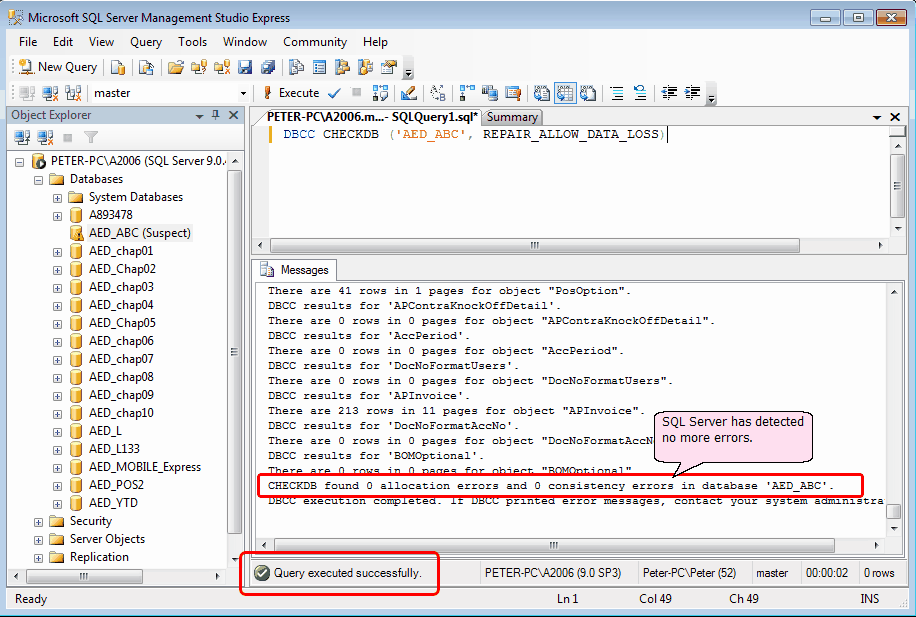
Task: Click the Filter funnel icon in Object Explorer
Action: [91, 137]
